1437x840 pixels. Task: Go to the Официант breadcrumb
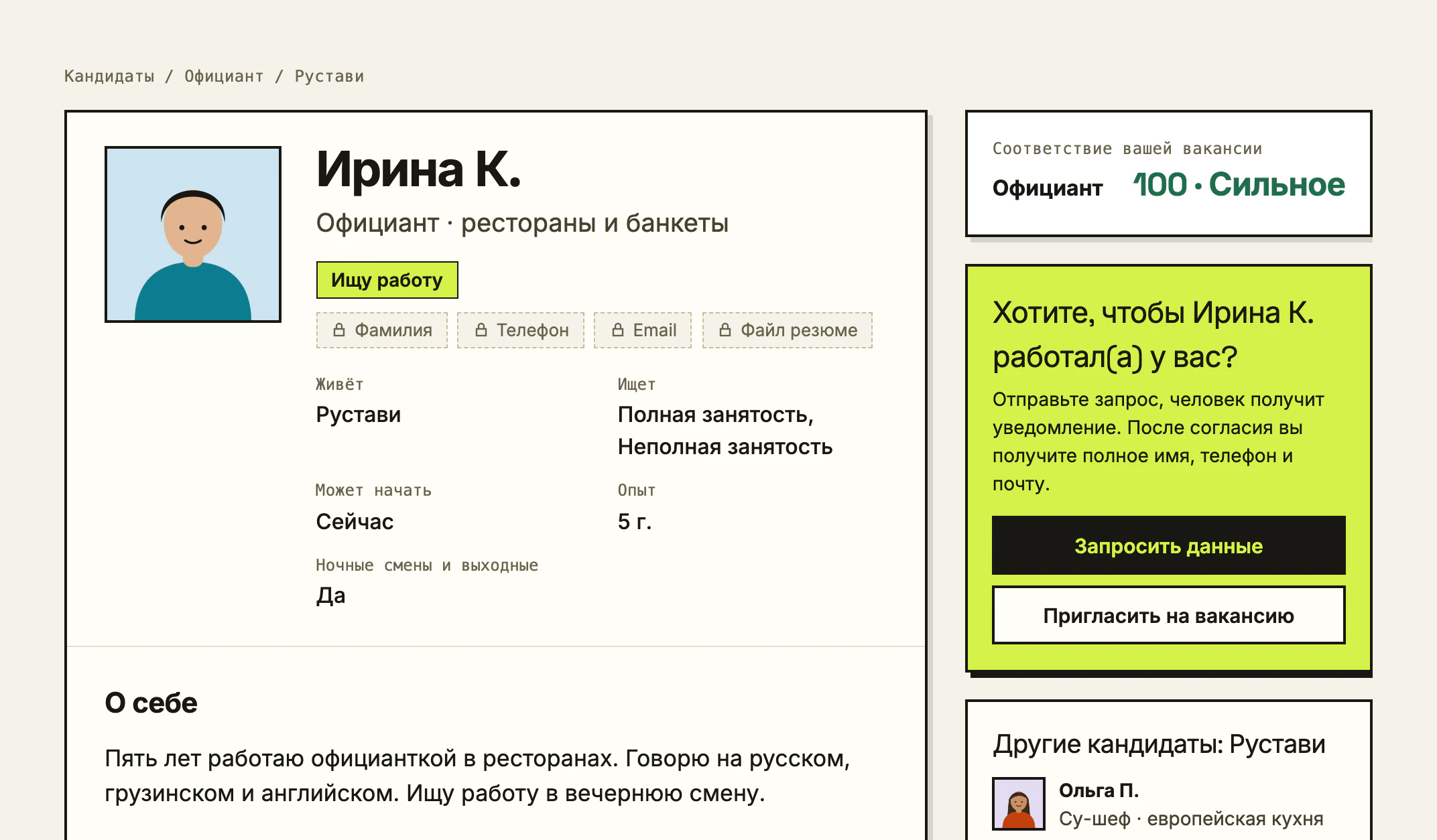(x=224, y=76)
